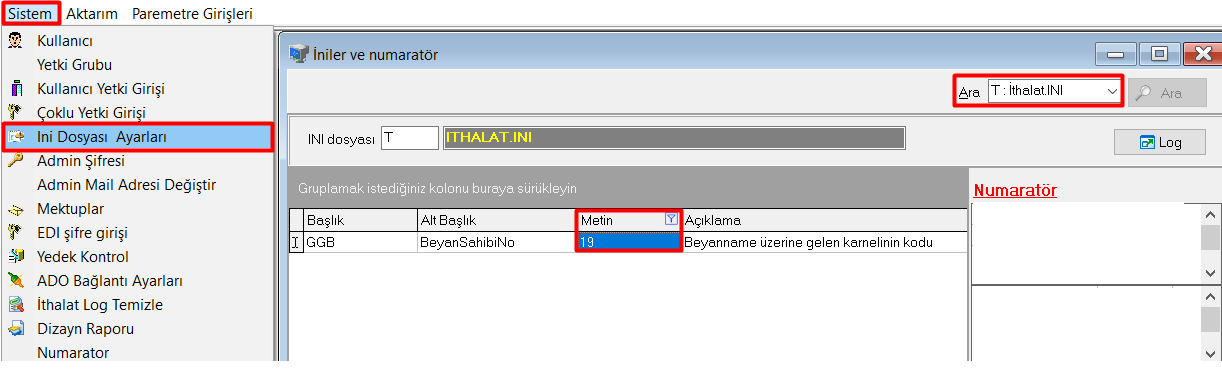Click the Numaratör heading link
The image size is (1222, 377).
[1015, 190]
